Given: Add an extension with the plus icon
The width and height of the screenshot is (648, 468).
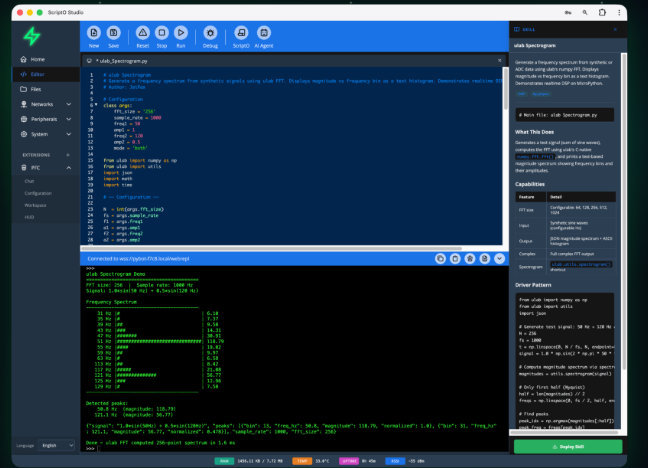Looking at the screenshot, I should (67, 155).
